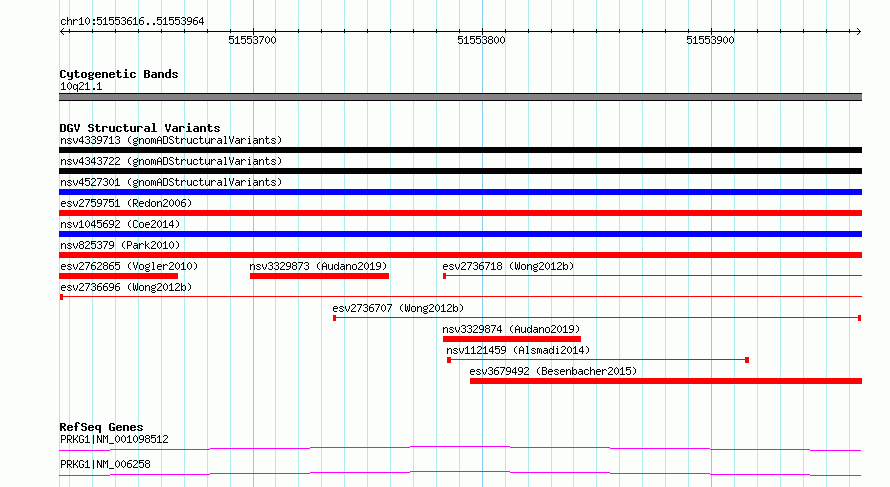Select the red bar for nsv825379

click(460, 255)
